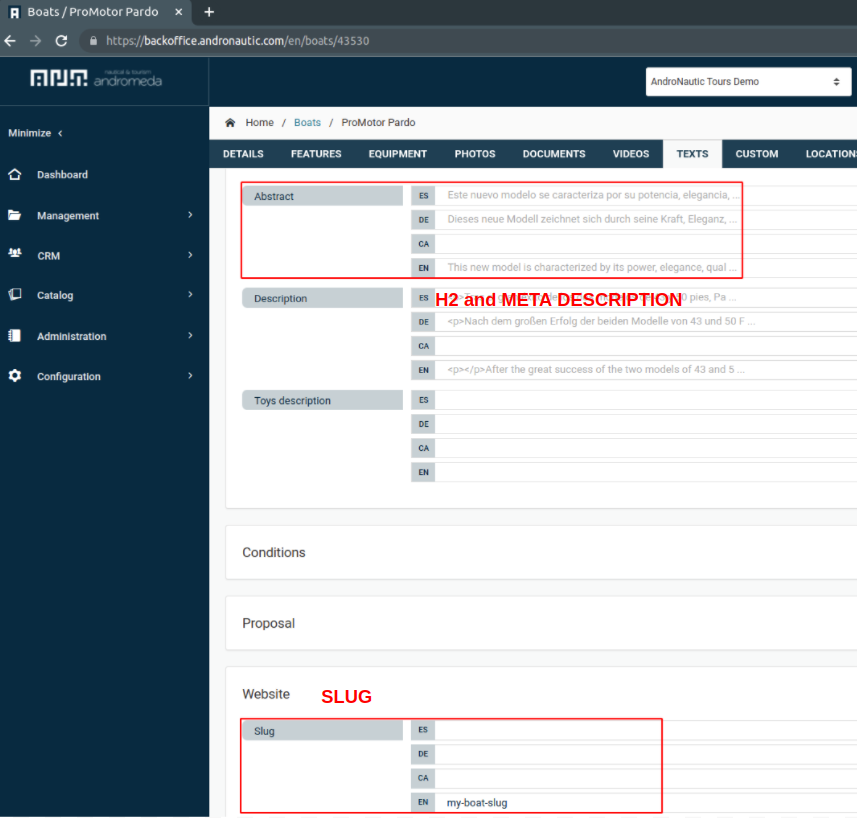Click the Toys description CA field
The height and width of the screenshot is (818, 857).
pos(645,448)
